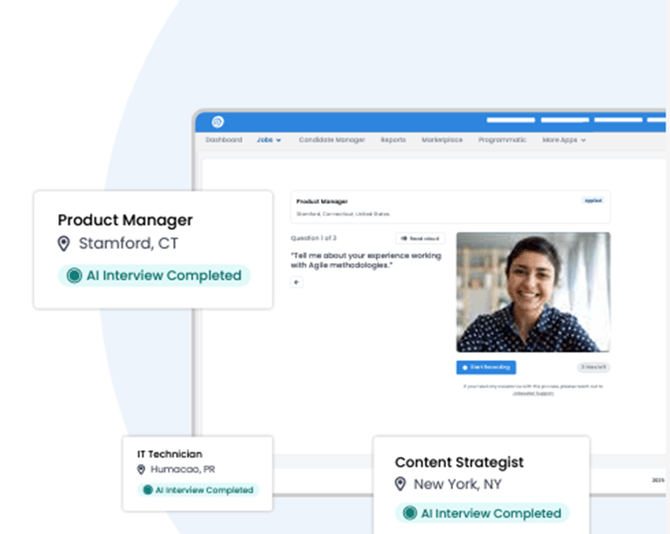670x534 pixels.
Task: Click the location pin beside Humacao, PR
Action: 141,469
